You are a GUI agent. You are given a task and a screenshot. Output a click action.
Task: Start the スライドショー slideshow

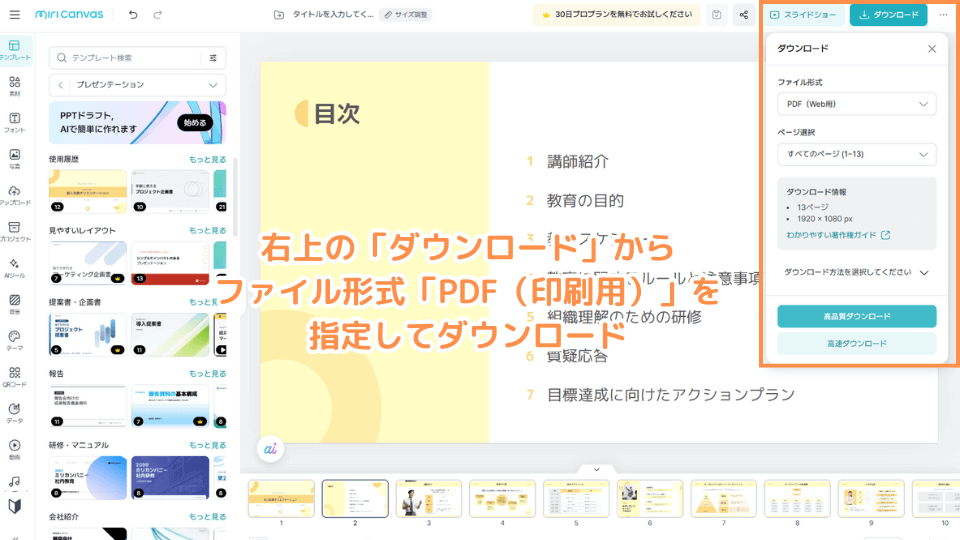point(803,15)
